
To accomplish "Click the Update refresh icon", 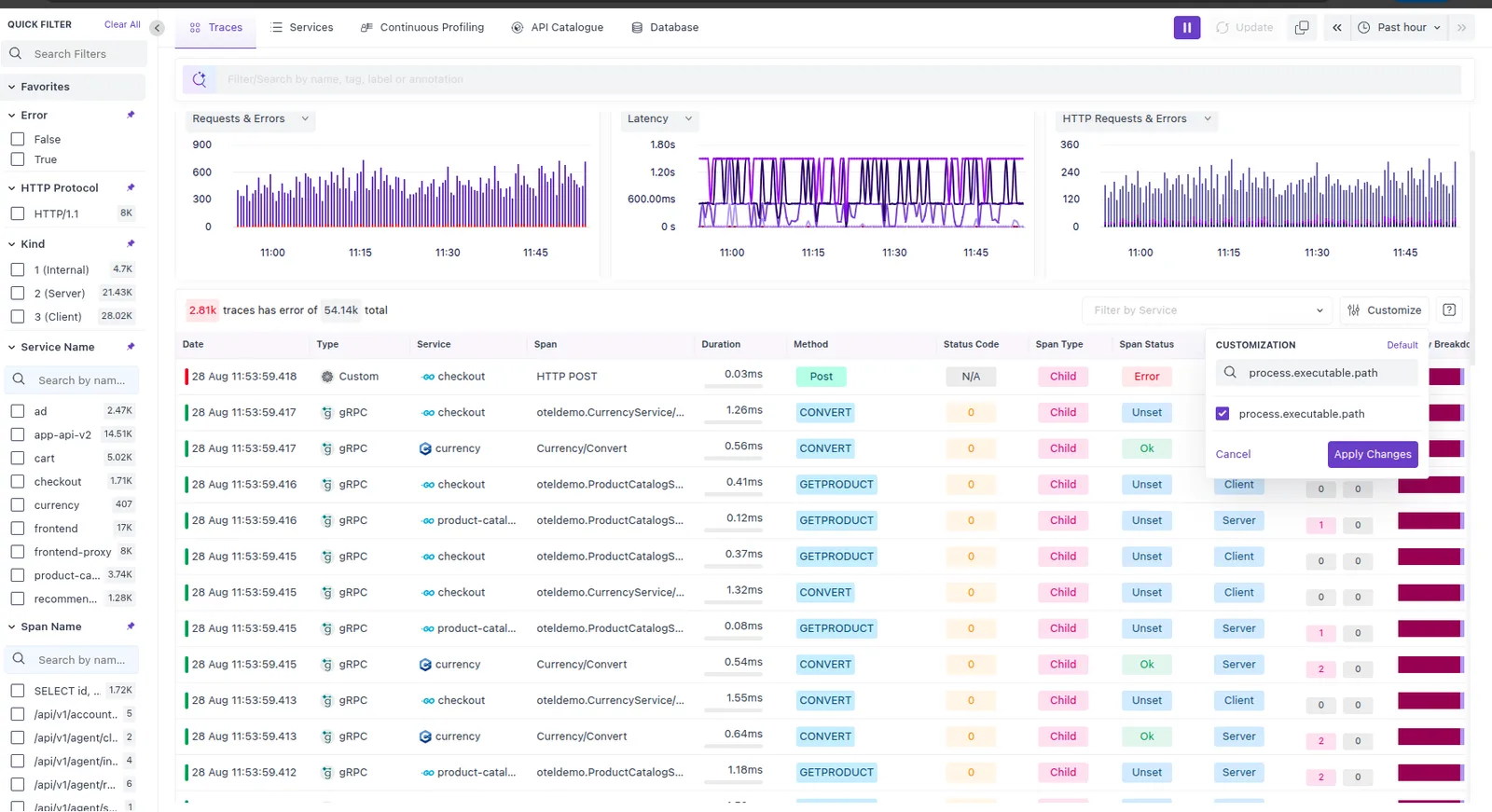I will pos(1223,27).
